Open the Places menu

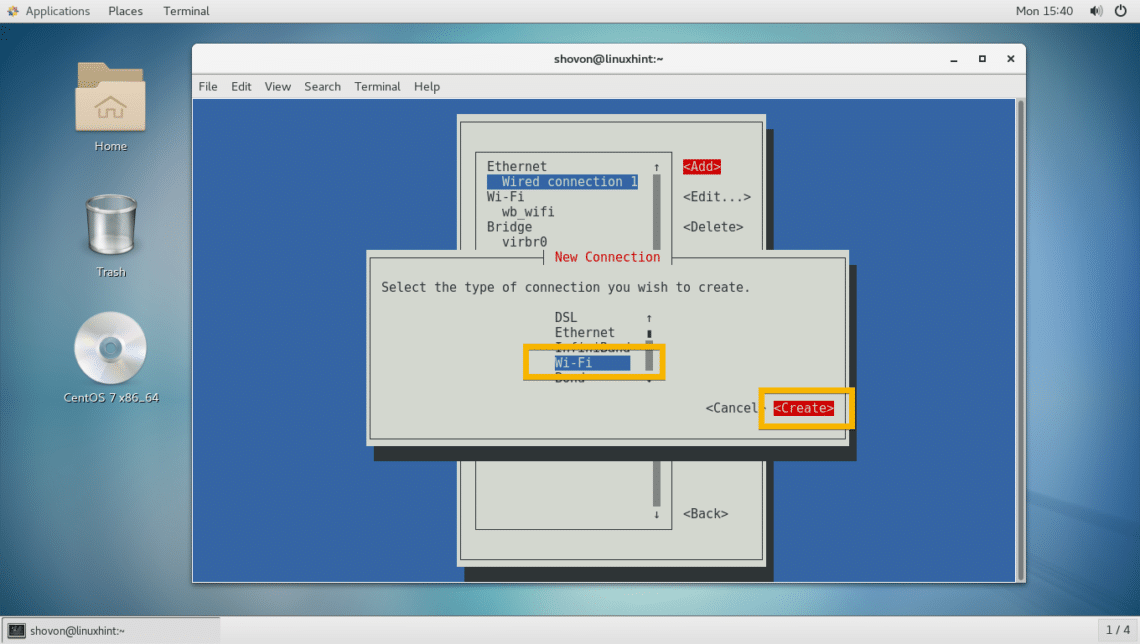coord(125,11)
